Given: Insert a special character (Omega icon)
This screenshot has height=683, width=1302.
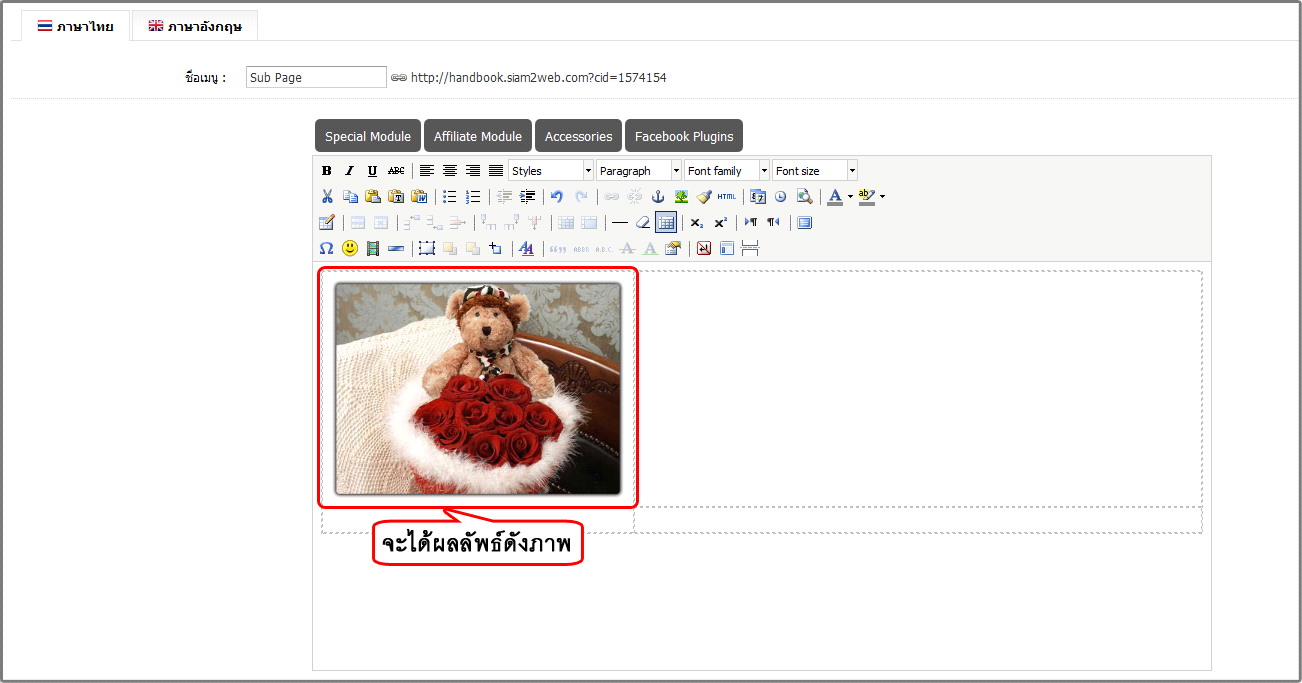Looking at the screenshot, I should click(x=327, y=248).
